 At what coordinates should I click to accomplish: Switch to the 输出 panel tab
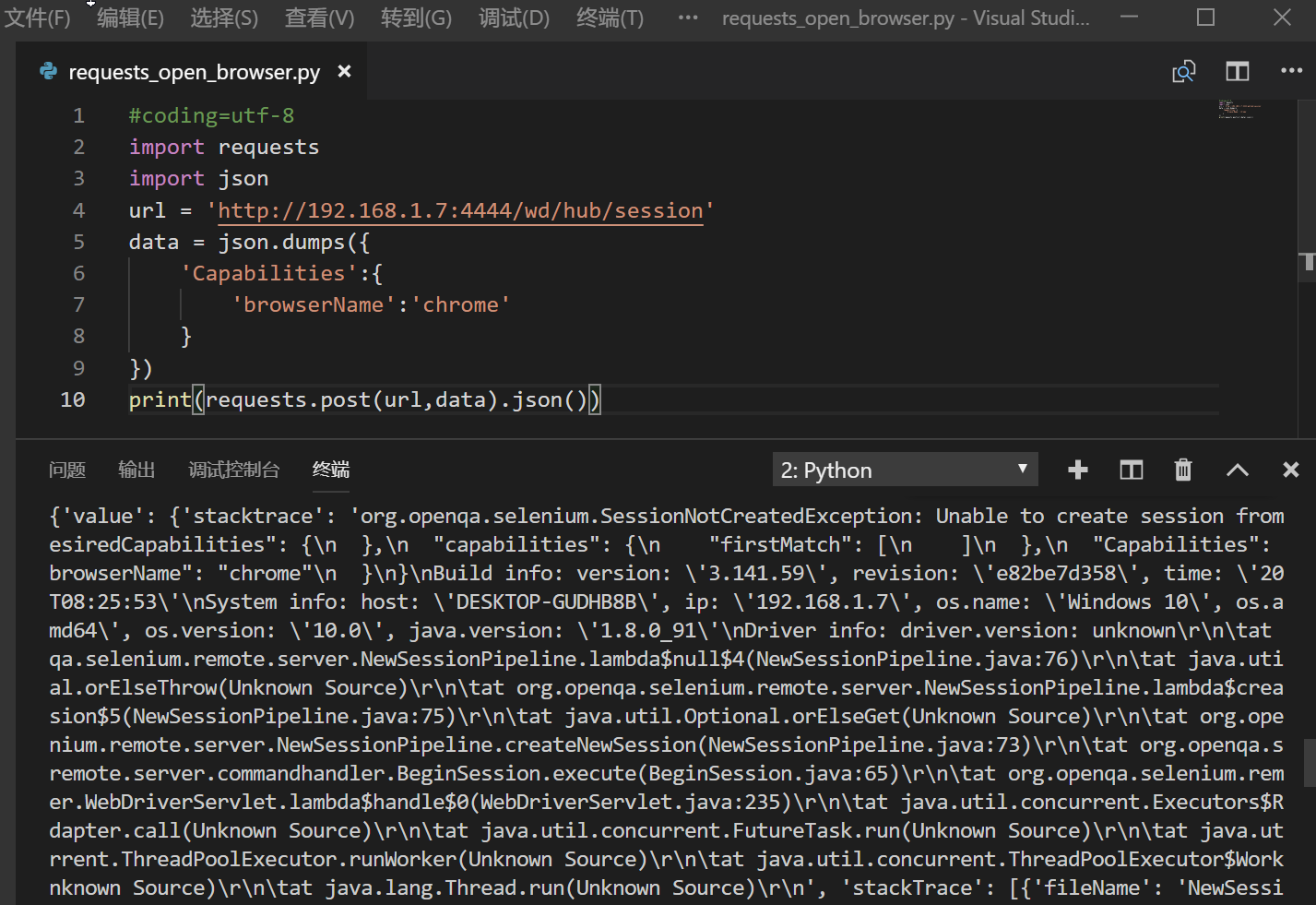(x=136, y=470)
